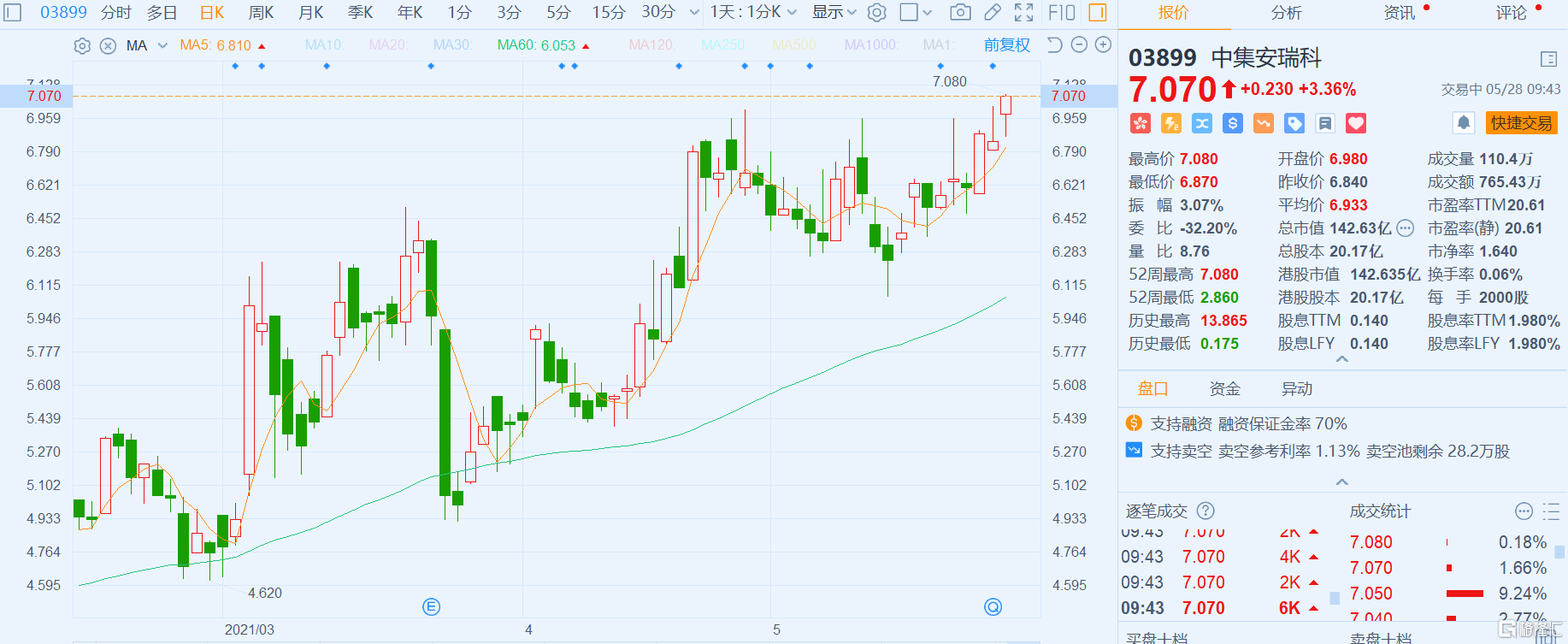Toggle the right side panel icon
This screenshot has width=1568, height=644.
click(1097, 12)
